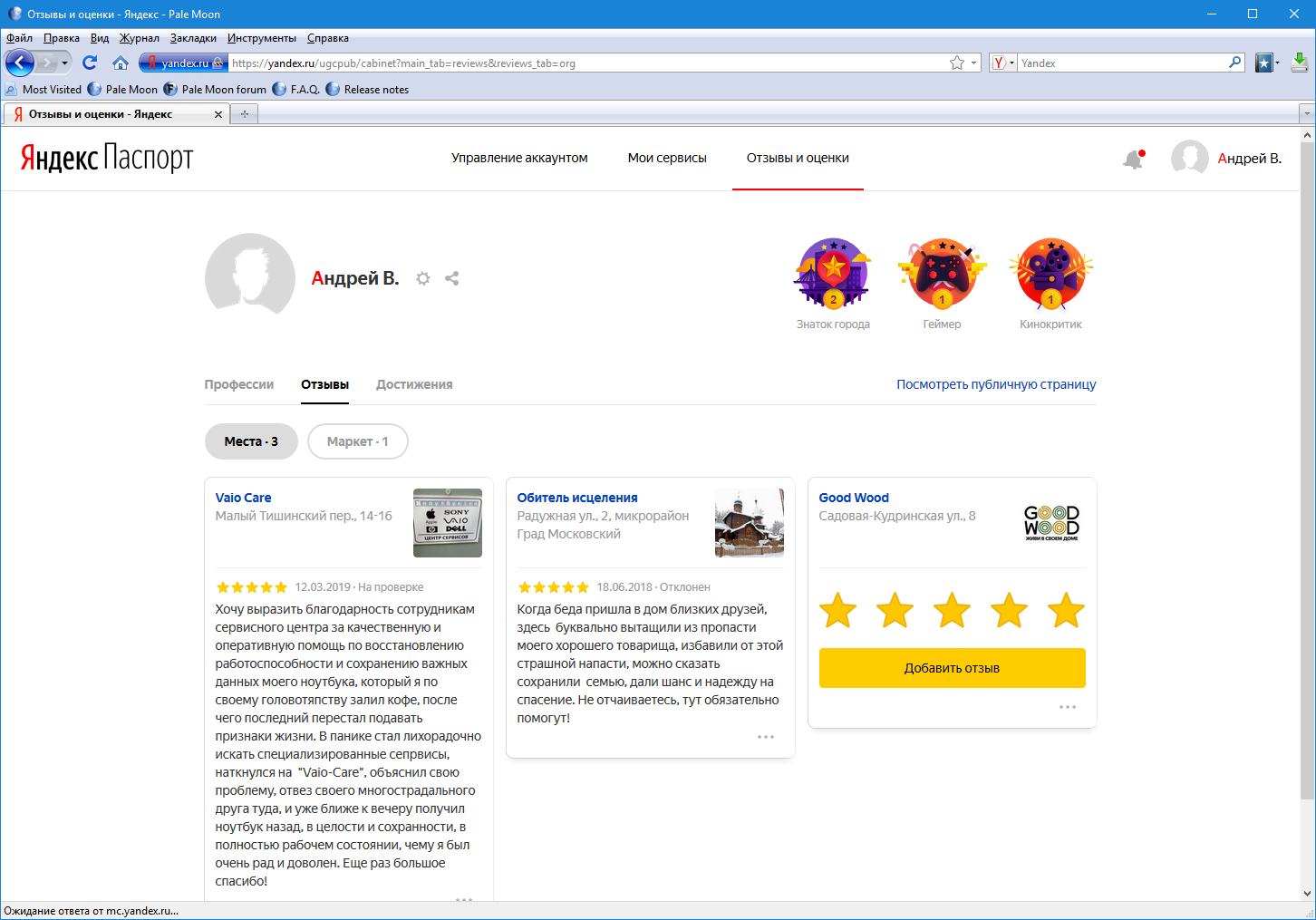Rate Good Wood with the third star
The height and width of the screenshot is (920, 1316).
952,610
